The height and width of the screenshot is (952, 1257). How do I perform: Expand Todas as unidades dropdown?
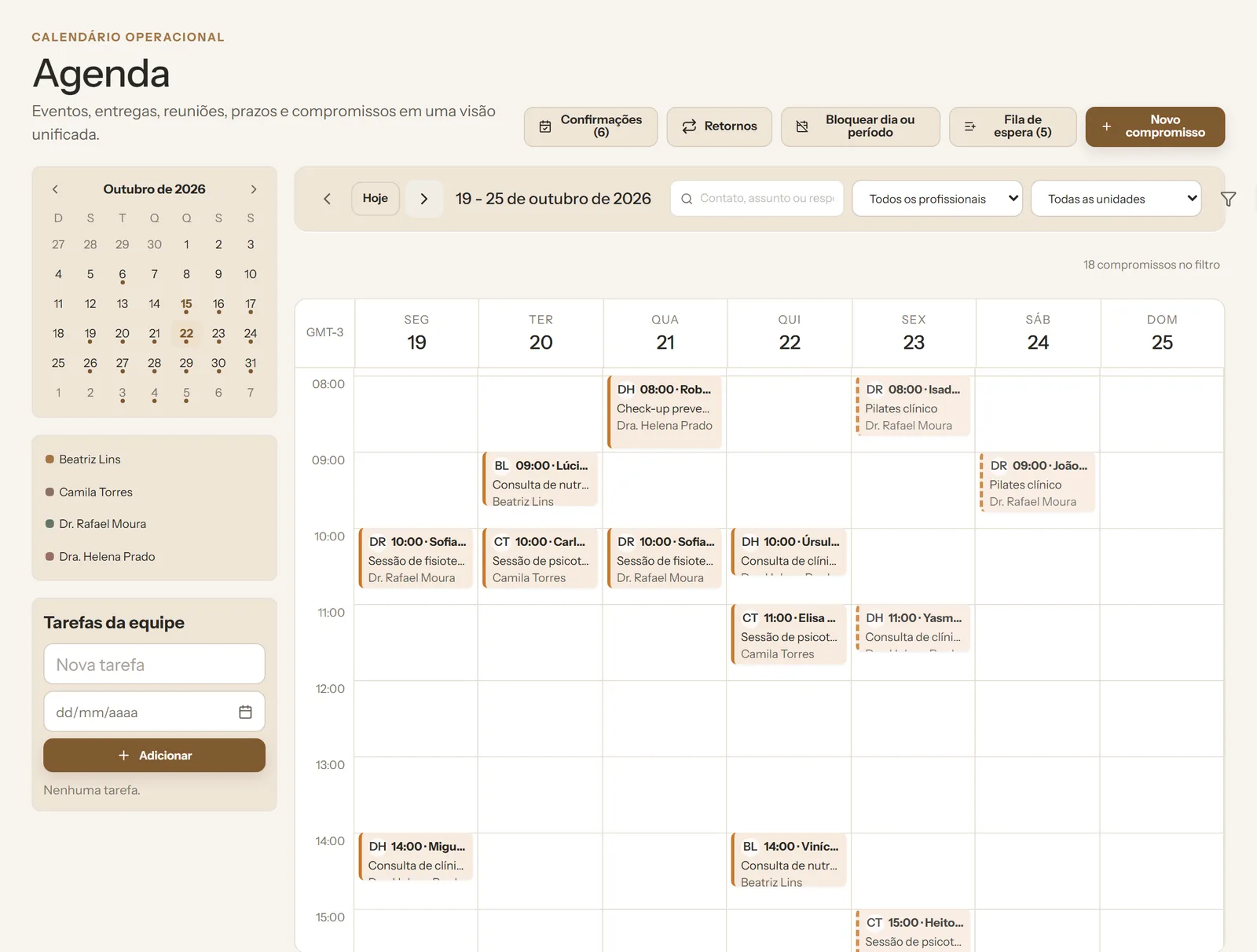coord(1116,199)
